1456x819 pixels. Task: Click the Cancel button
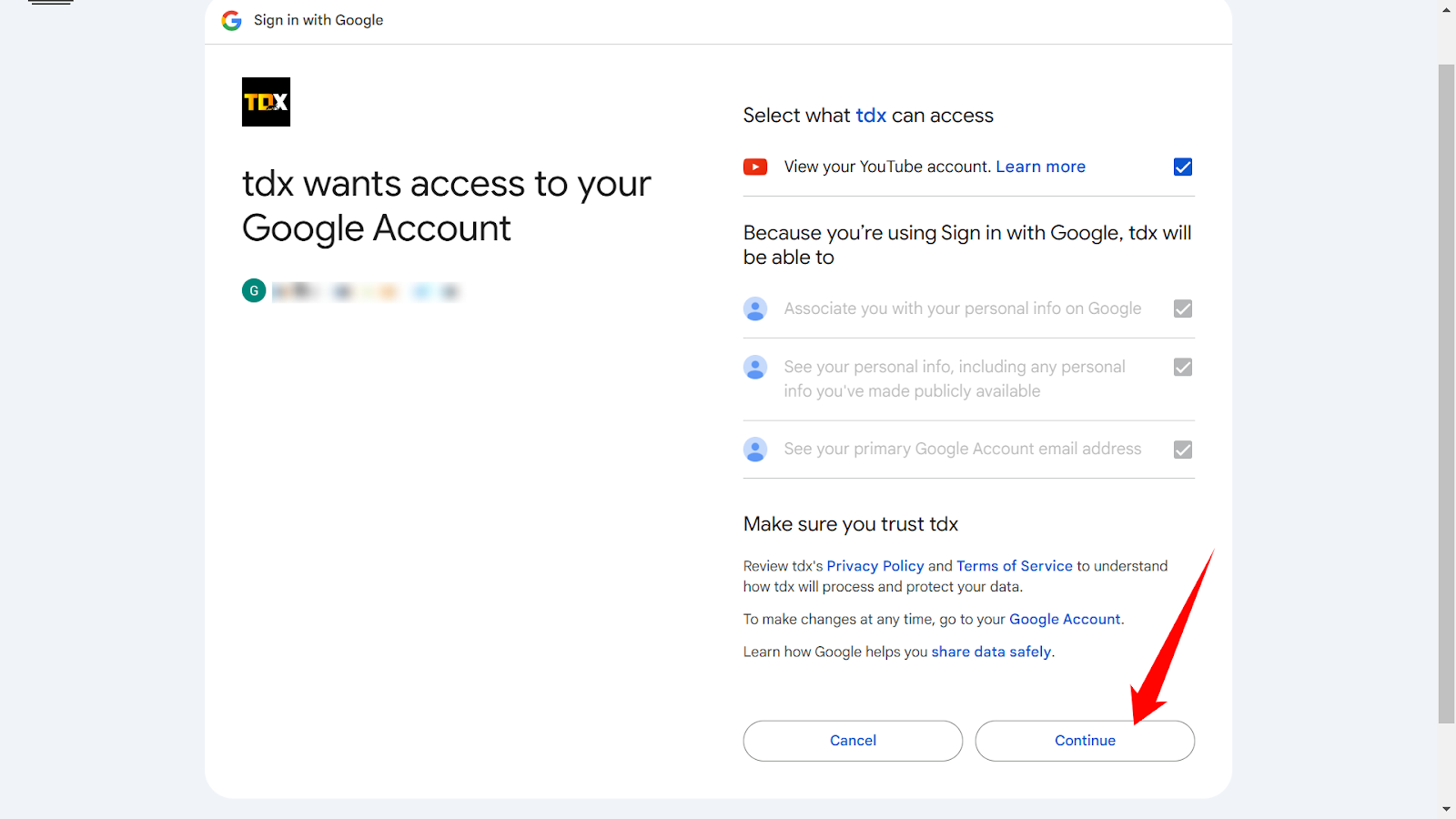click(x=853, y=741)
